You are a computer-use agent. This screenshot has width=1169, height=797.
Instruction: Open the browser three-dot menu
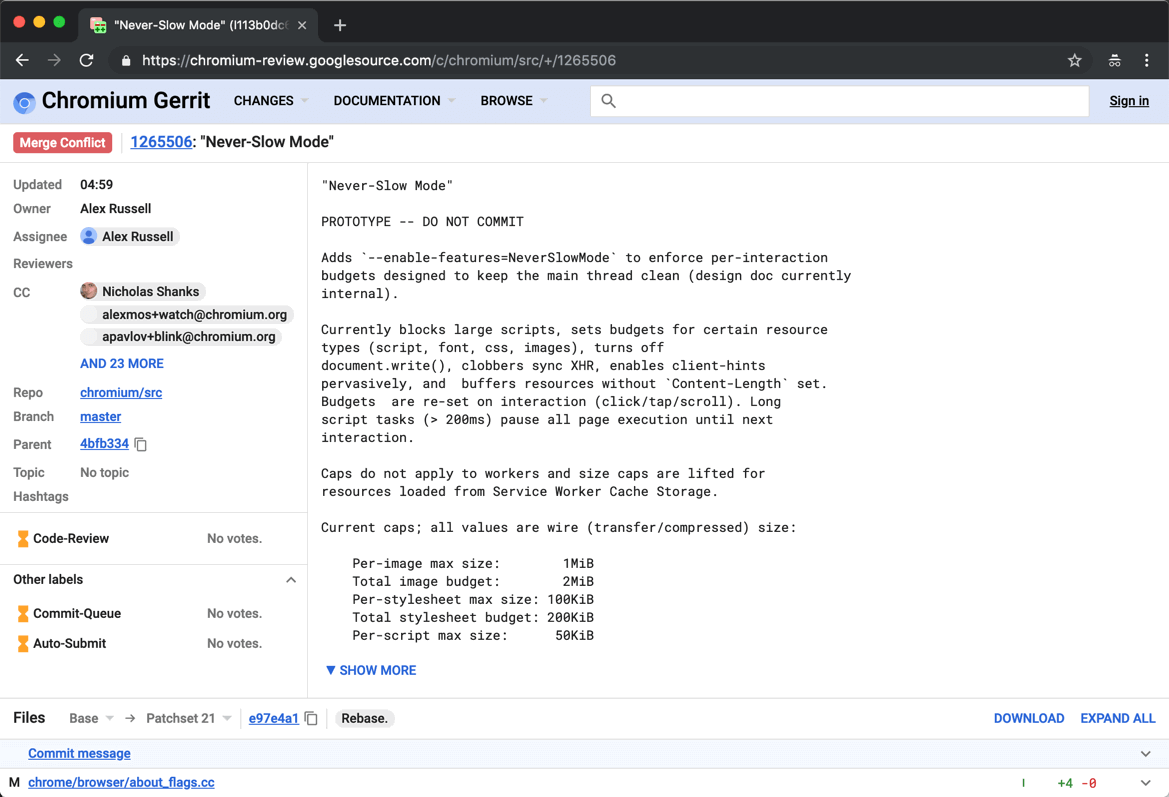(1147, 60)
